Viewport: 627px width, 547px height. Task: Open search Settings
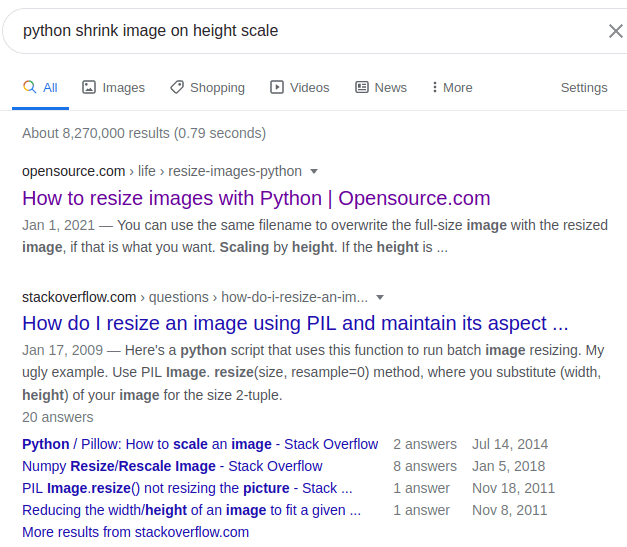pos(584,88)
